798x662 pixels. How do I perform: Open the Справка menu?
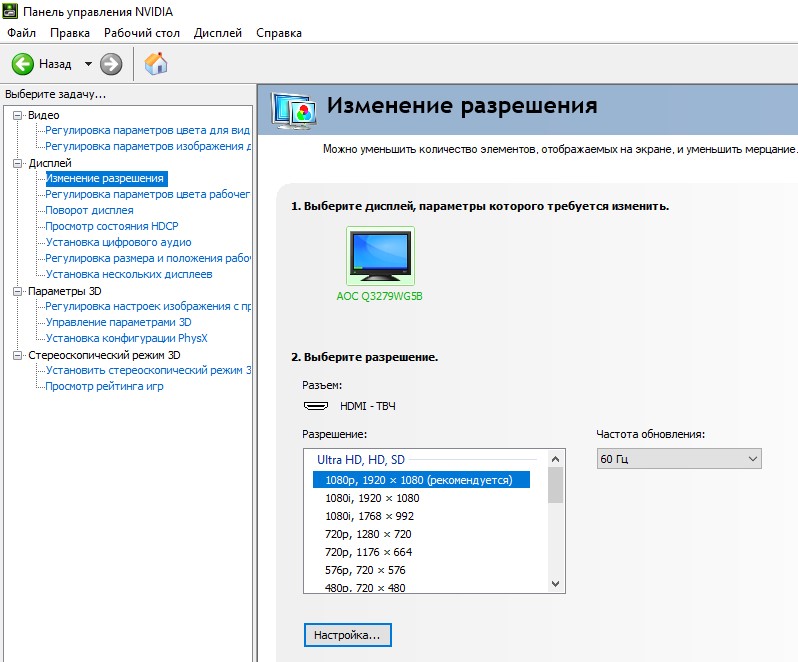279,33
